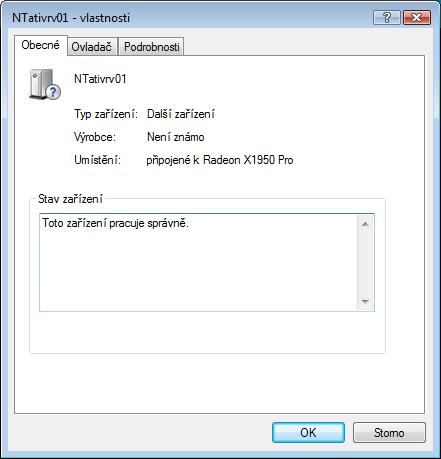Image resolution: width=441 pixels, height=459 pixels.
Task: Click the 'Umístění:' label
Action: (x=97, y=160)
